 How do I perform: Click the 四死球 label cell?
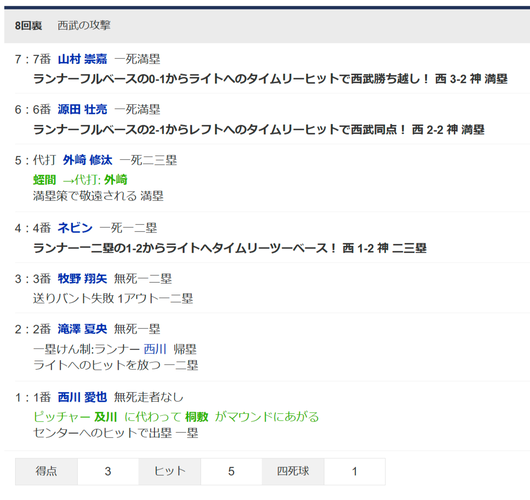point(293,472)
